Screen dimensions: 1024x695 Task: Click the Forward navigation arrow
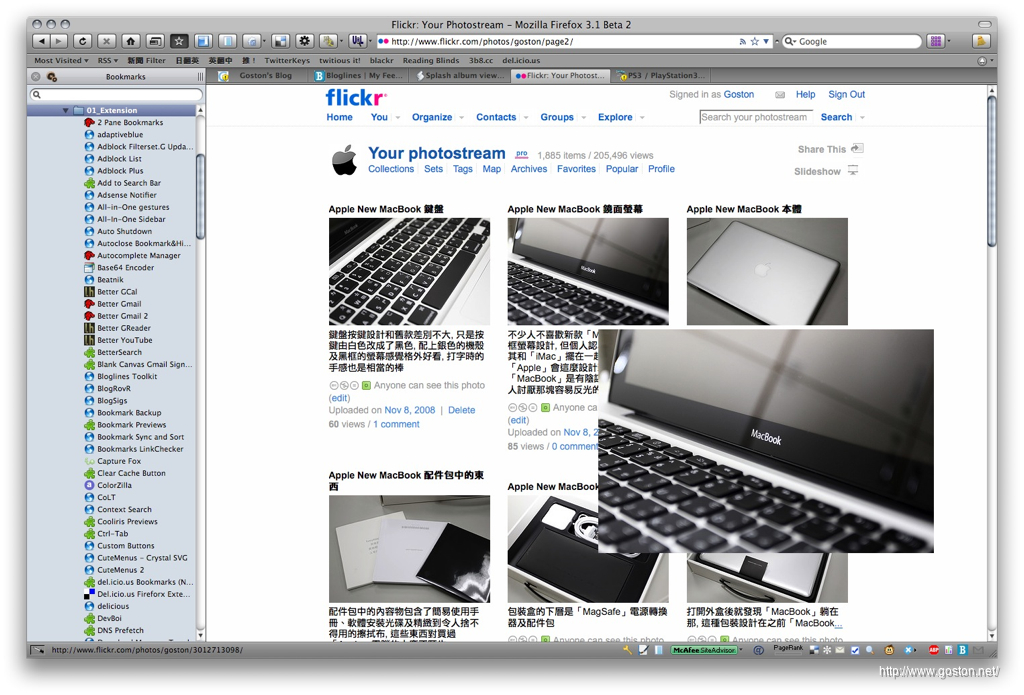(59, 41)
